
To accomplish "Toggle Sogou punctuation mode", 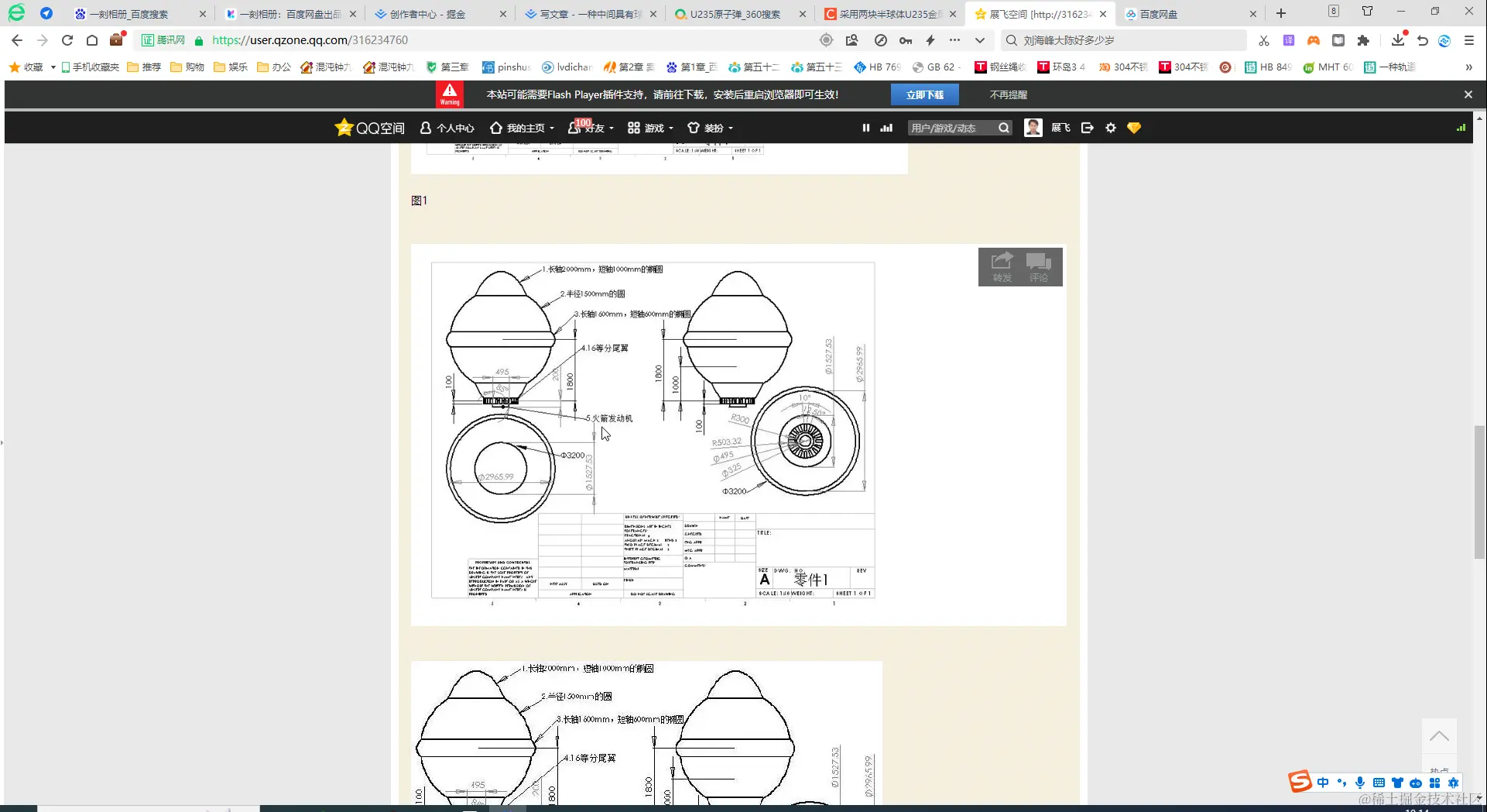I will click(x=1341, y=783).
